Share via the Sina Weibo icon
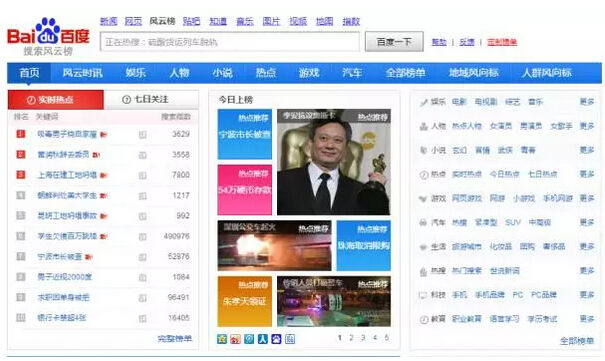Viewport: 605px width, 361px height. 235,339
